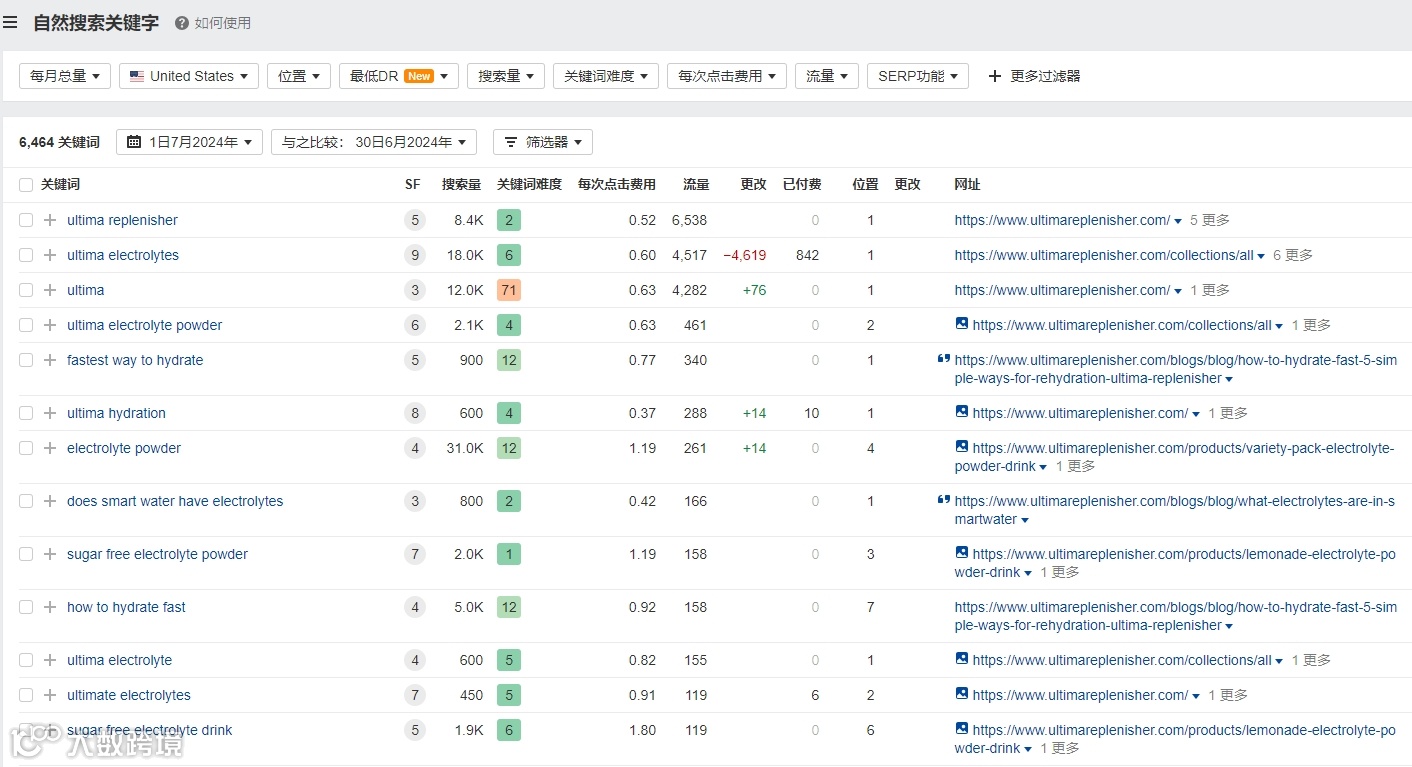1412x767 pixels.
Task: Click SF badge 9 for ultima electrolytes
Action: 414,255
